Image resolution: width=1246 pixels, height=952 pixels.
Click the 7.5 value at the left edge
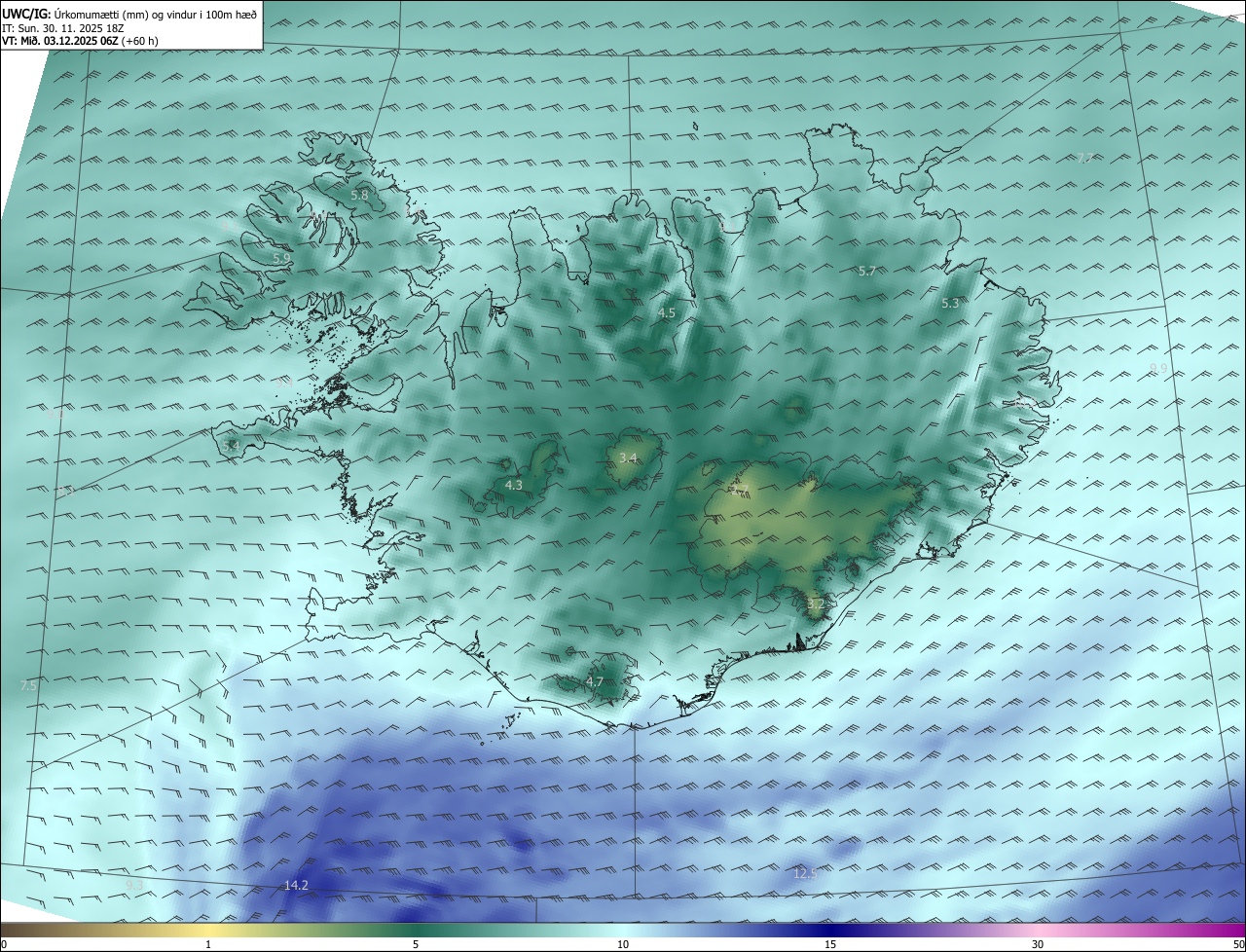click(x=28, y=685)
